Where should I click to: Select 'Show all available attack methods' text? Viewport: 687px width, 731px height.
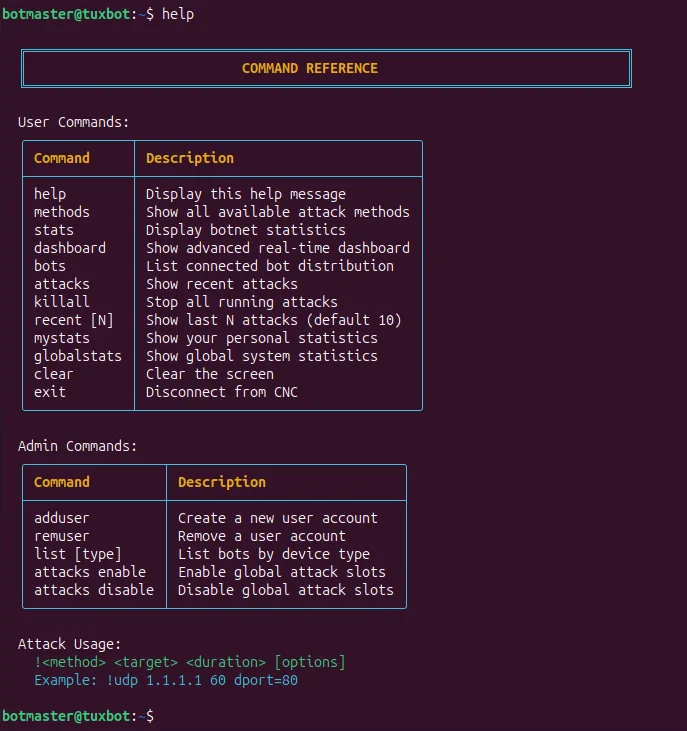278,212
